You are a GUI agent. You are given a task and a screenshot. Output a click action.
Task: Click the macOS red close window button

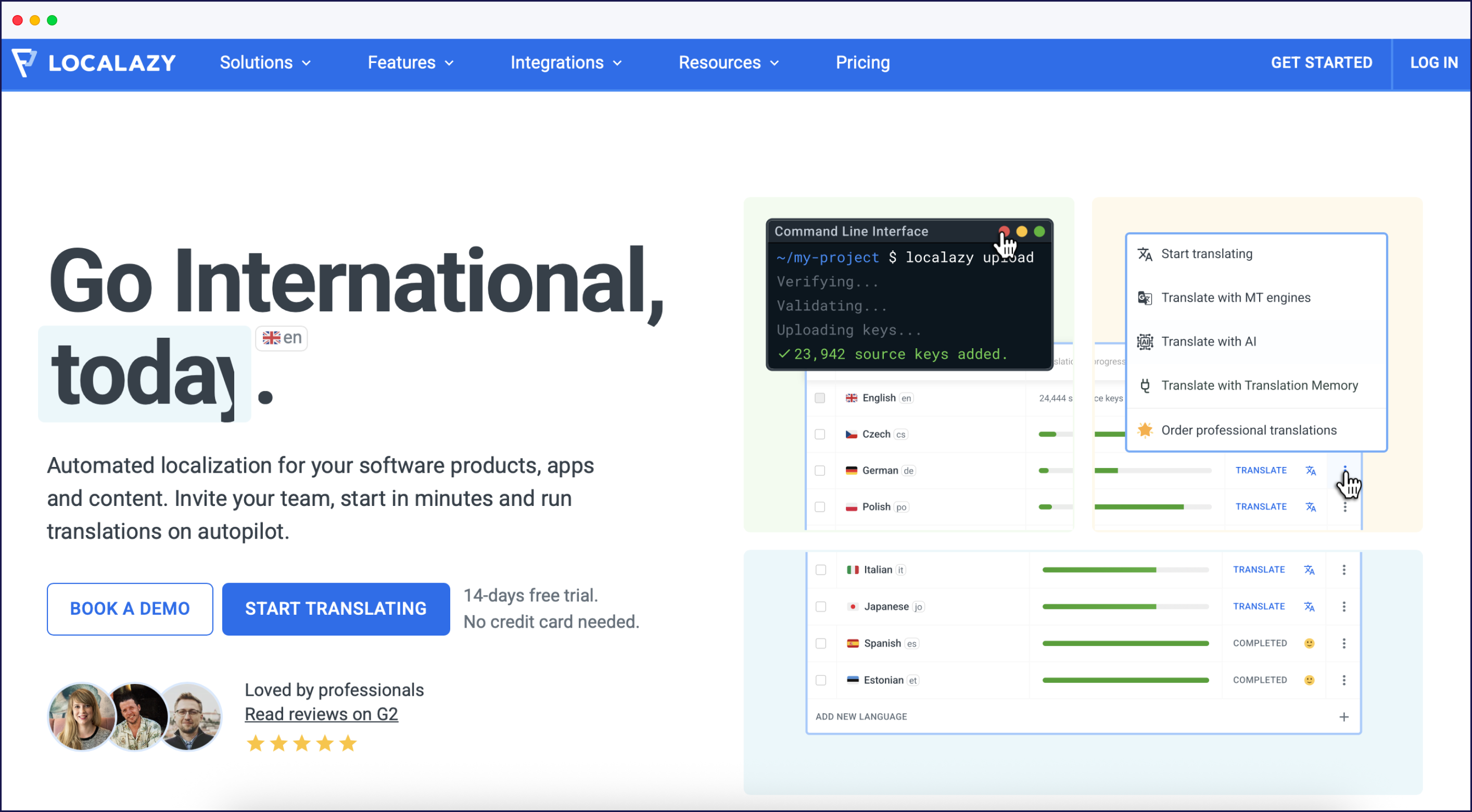[x=17, y=20]
